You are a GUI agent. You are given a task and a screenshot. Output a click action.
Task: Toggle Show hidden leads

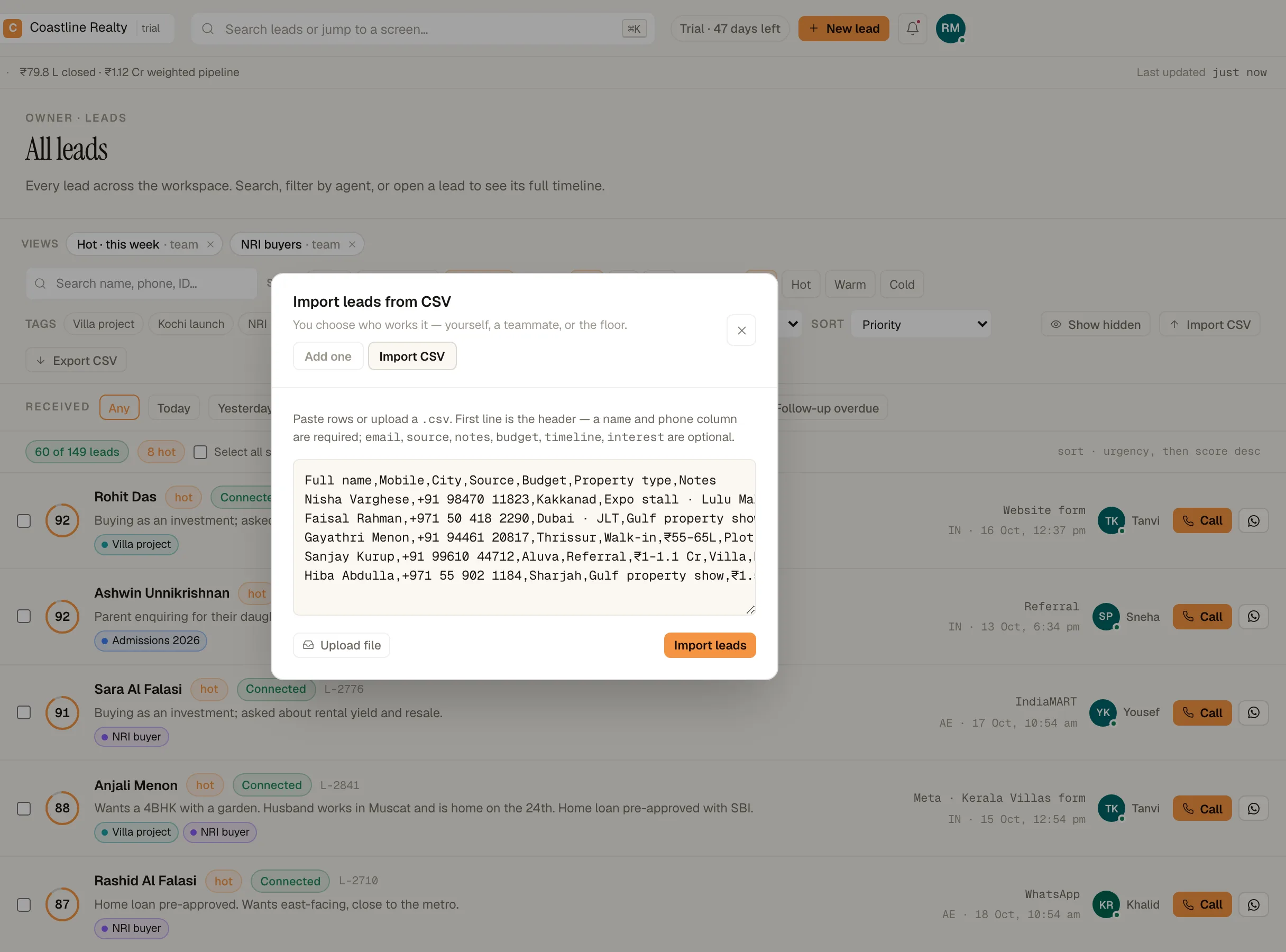click(x=1095, y=324)
